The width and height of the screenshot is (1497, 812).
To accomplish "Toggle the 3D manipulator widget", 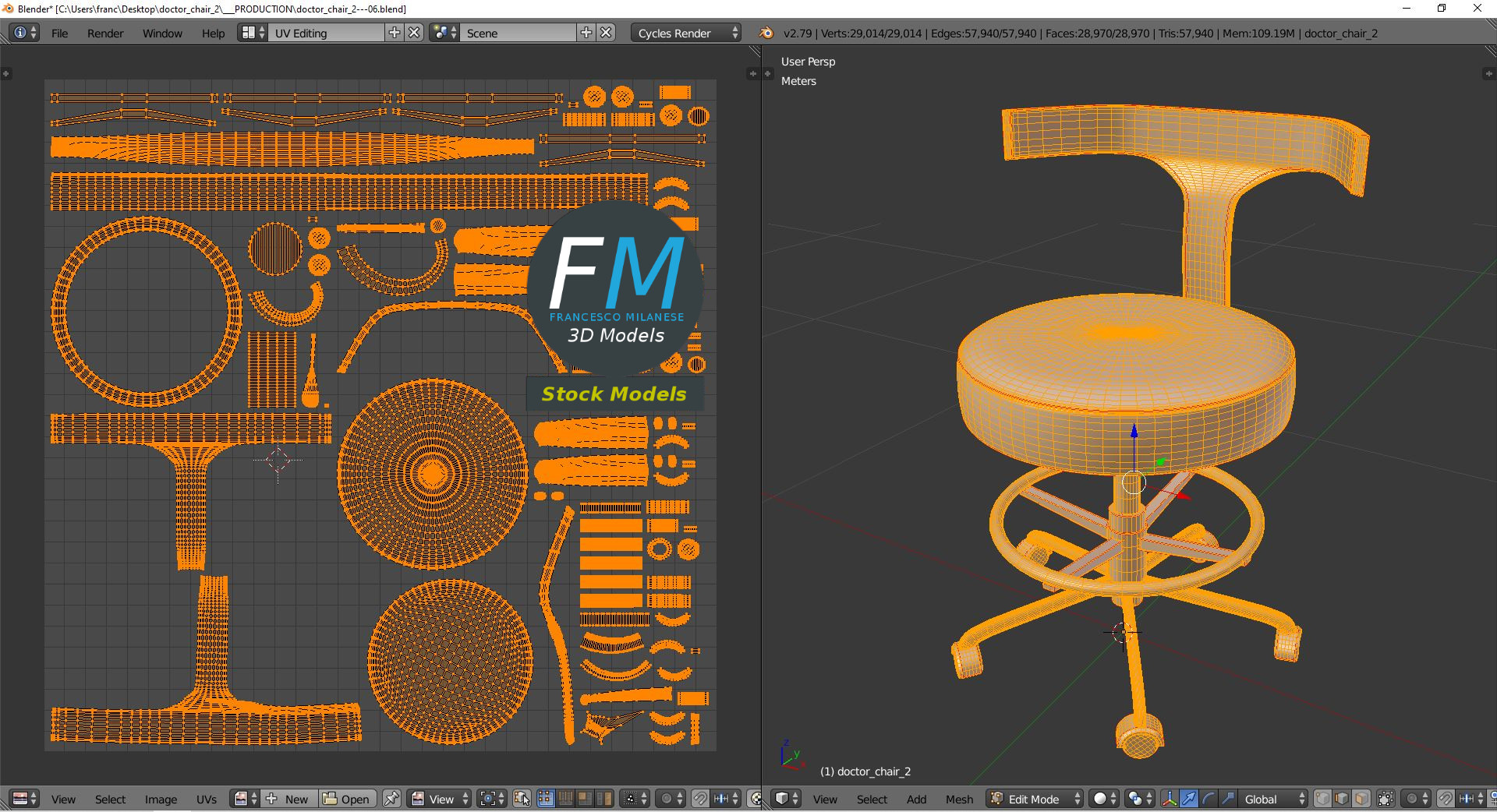I will [1170, 799].
